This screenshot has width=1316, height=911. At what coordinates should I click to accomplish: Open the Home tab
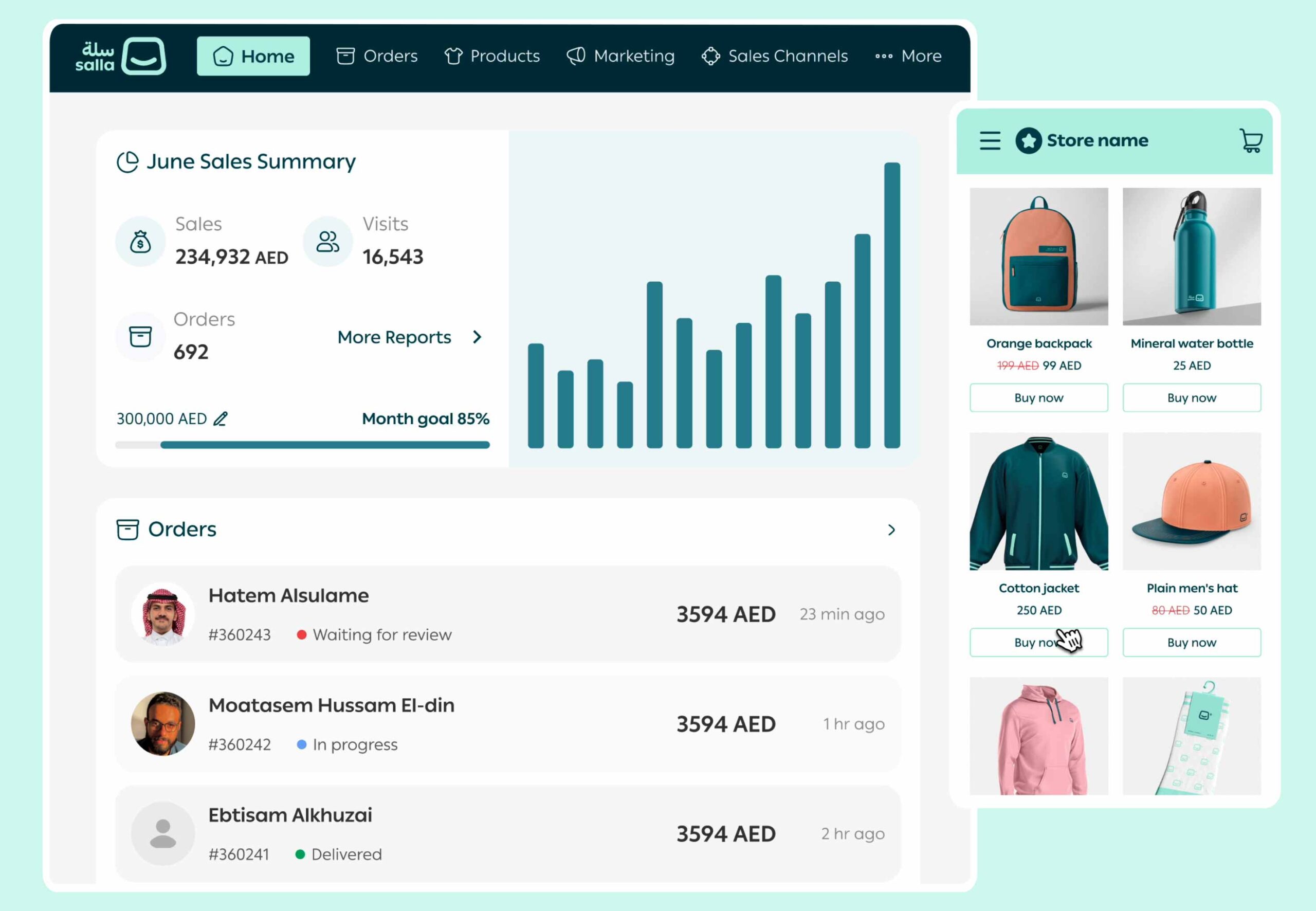click(253, 56)
